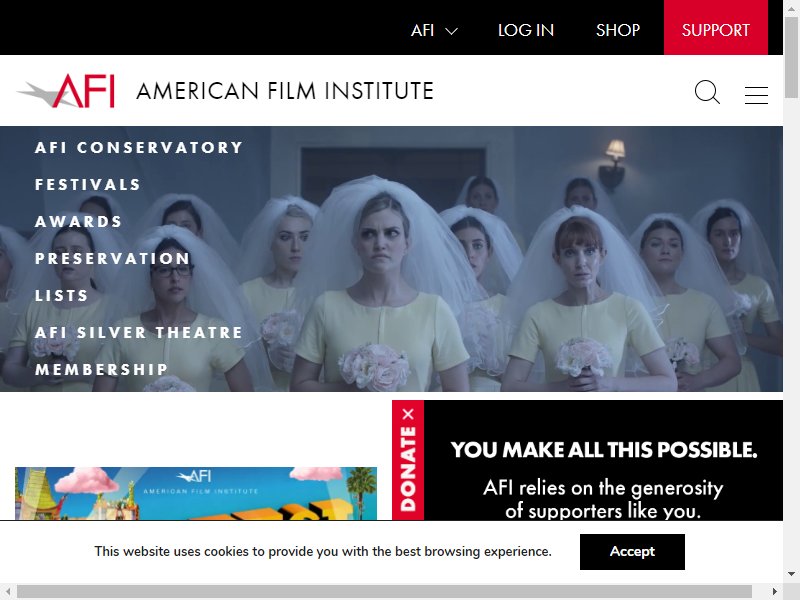The image size is (800, 600).
Task: Click the AFI logo
Action: 66,91
